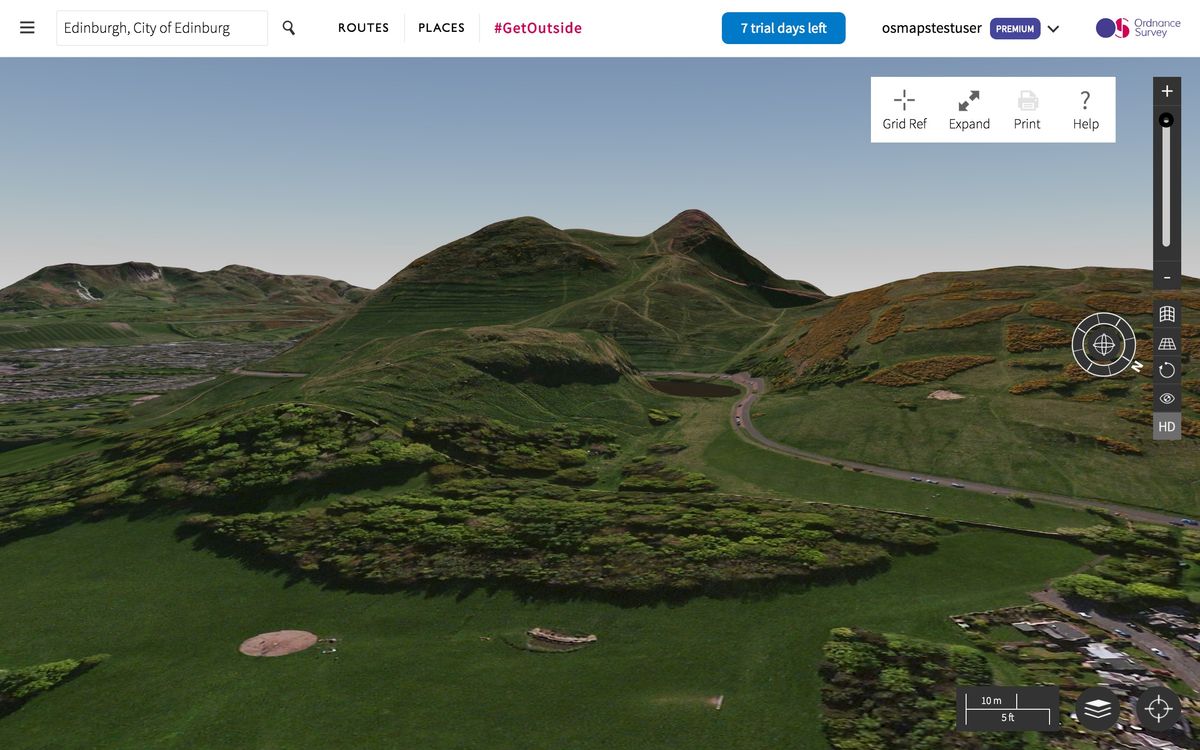The image size is (1200, 750).
Task: Click the Edinburgh location search field
Action: pyautogui.click(x=162, y=28)
